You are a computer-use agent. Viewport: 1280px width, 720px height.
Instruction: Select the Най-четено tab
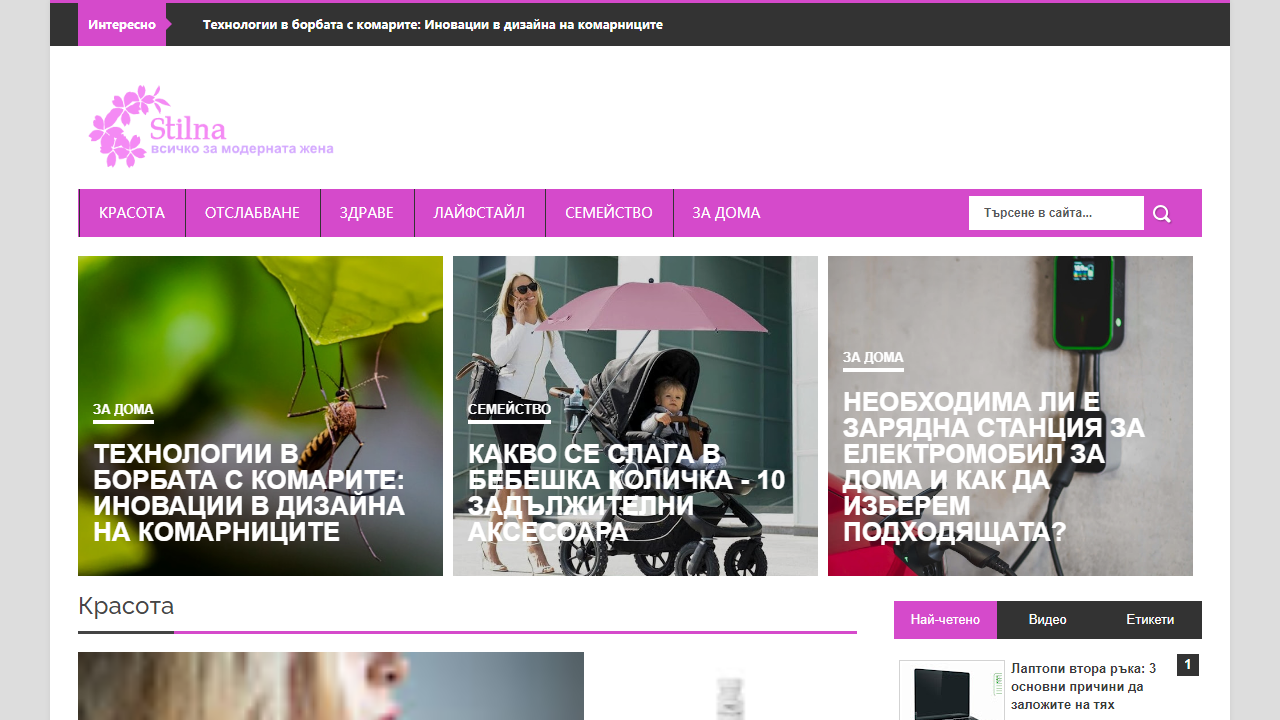point(945,620)
